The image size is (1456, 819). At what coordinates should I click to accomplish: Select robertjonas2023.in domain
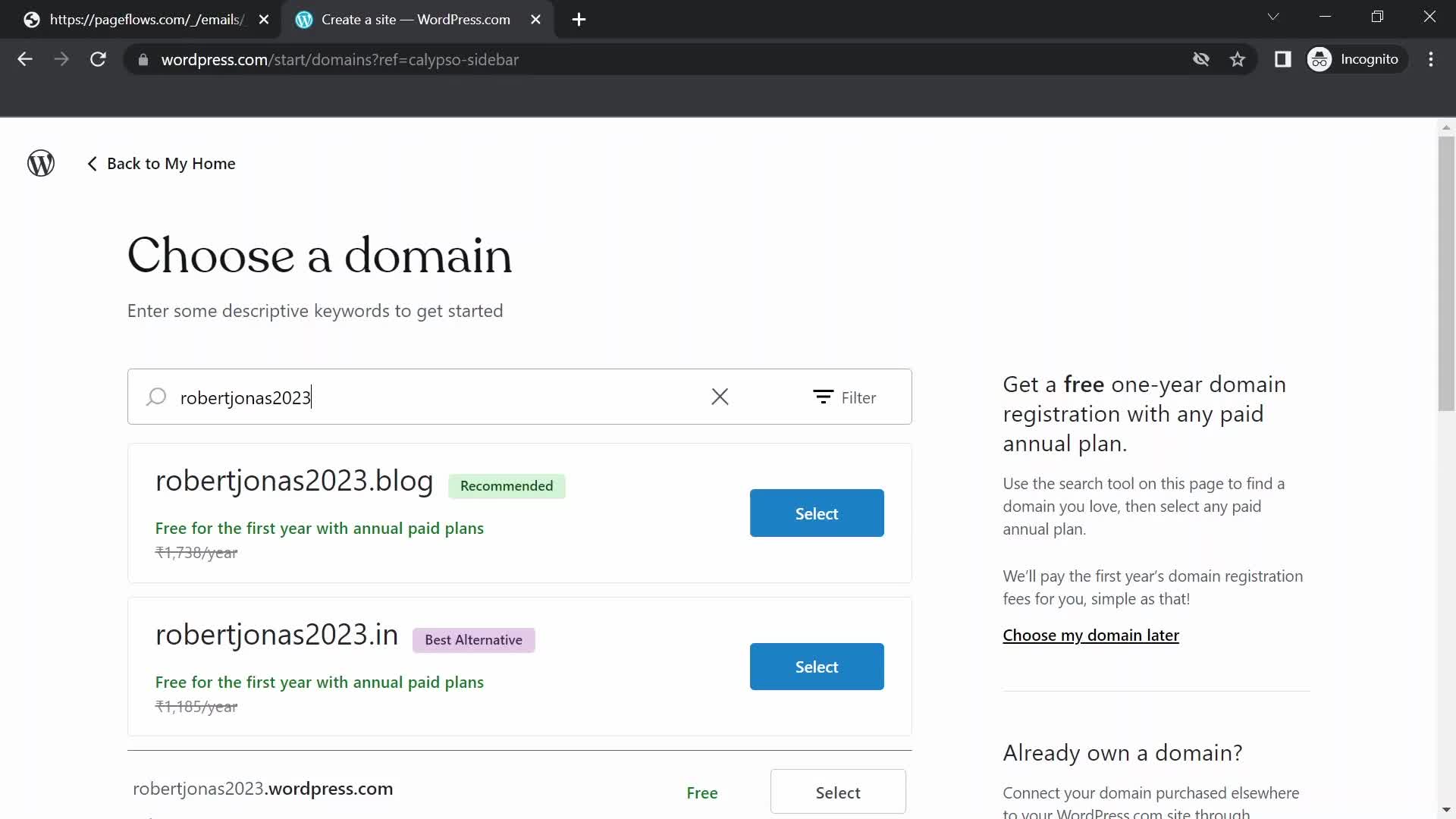coord(817,666)
